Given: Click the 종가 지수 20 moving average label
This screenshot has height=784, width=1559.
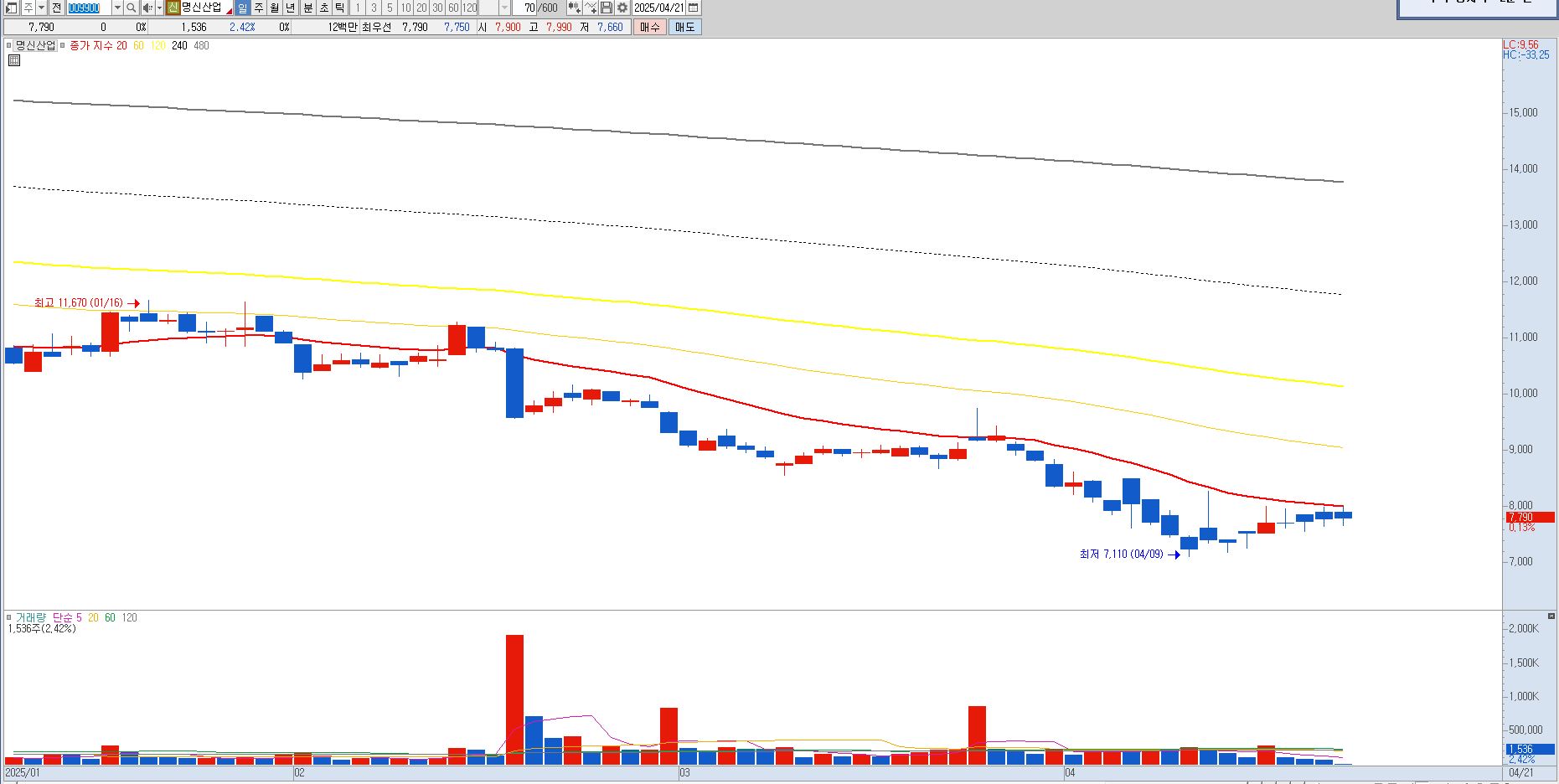Looking at the screenshot, I should [x=98, y=45].
